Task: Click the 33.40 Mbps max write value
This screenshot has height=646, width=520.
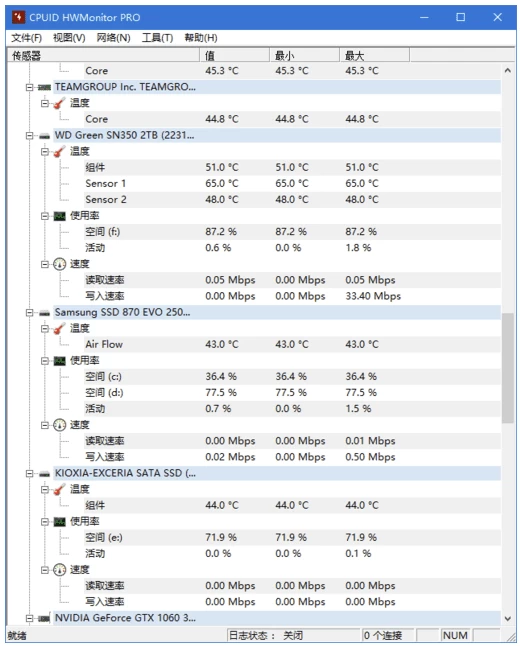Action: click(x=373, y=296)
